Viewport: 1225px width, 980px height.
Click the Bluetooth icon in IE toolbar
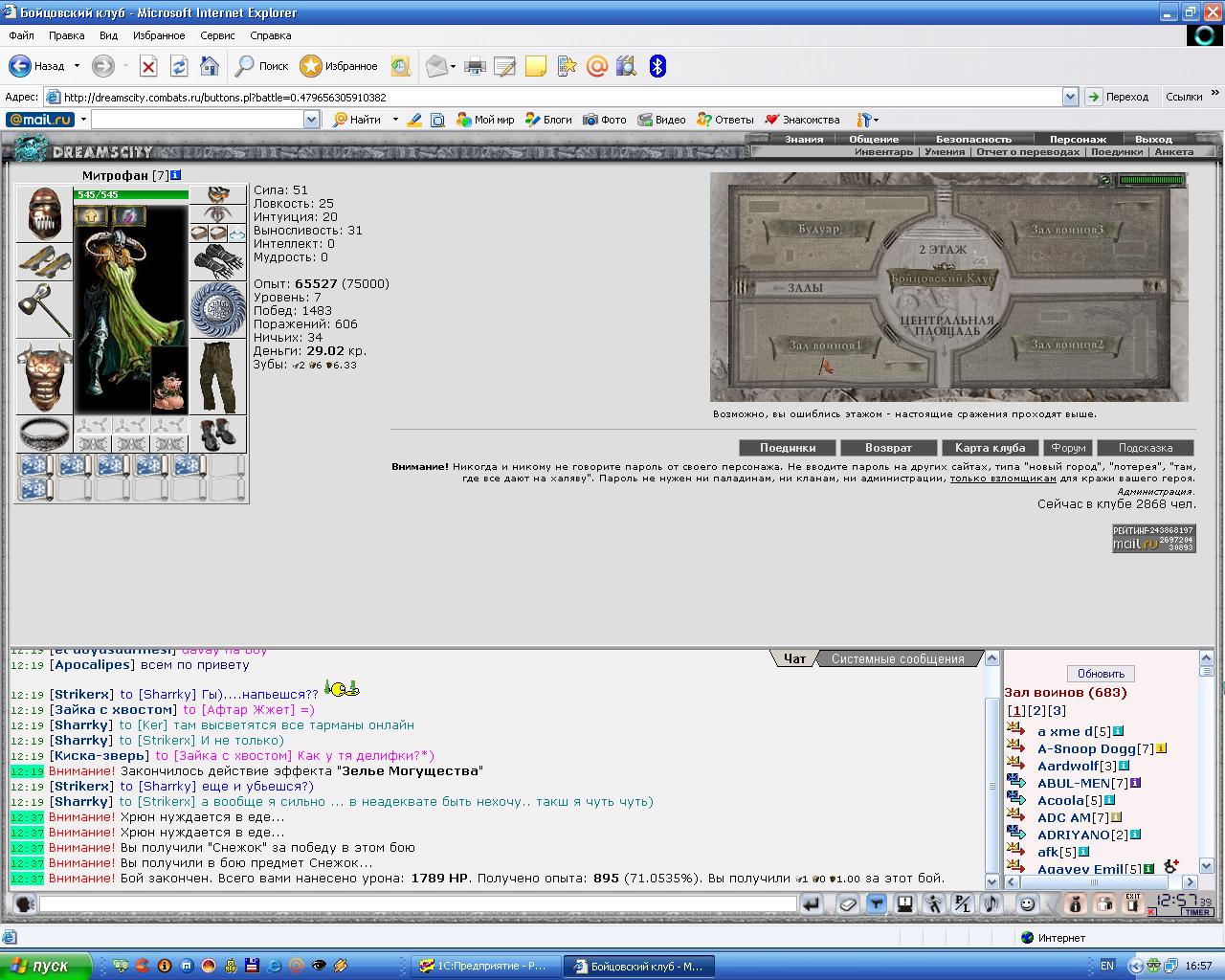click(657, 66)
